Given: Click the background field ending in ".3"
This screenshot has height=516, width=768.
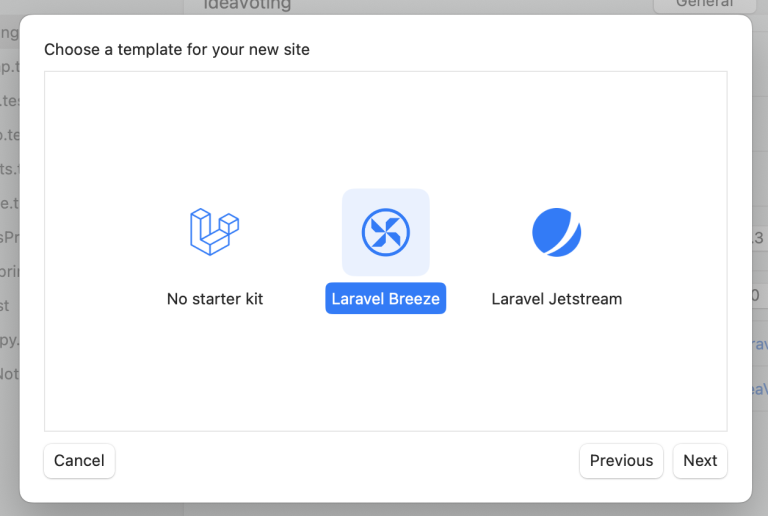Looking at the screenshot, I should click(757, 238).
